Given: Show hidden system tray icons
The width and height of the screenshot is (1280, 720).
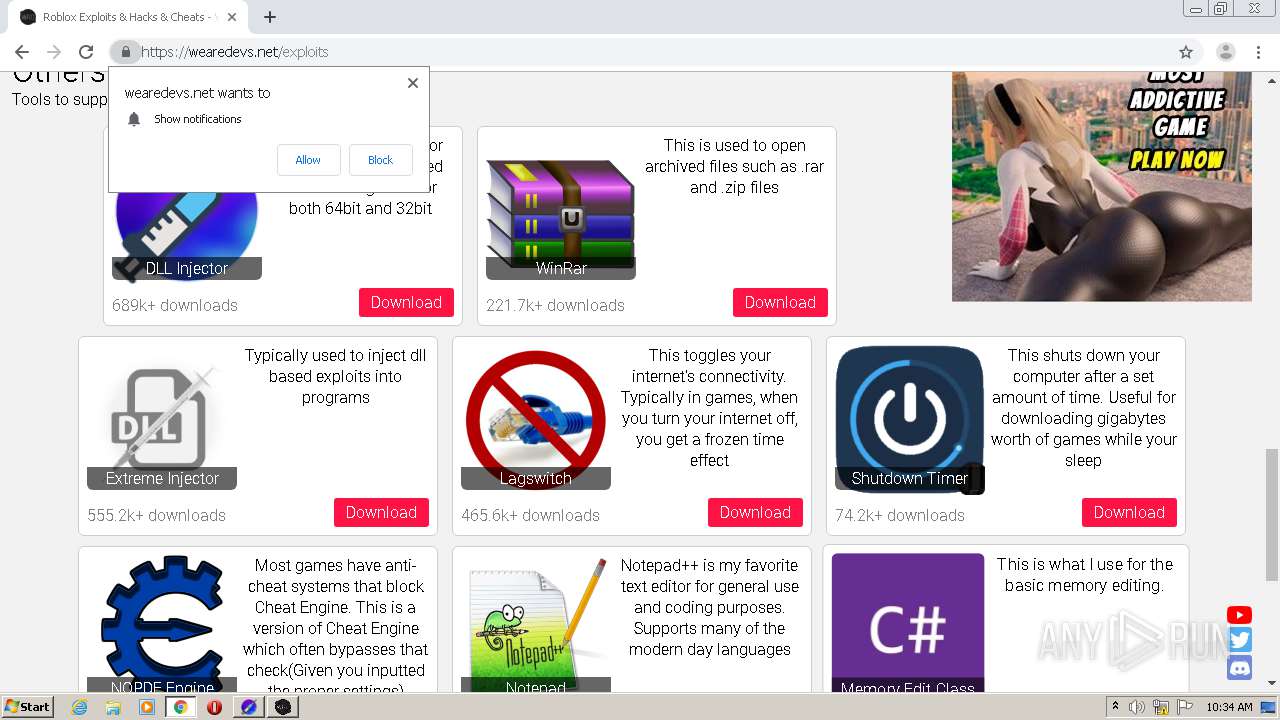Looking at the screenshot, I should pyautogui.click(x=1115, y=707).
